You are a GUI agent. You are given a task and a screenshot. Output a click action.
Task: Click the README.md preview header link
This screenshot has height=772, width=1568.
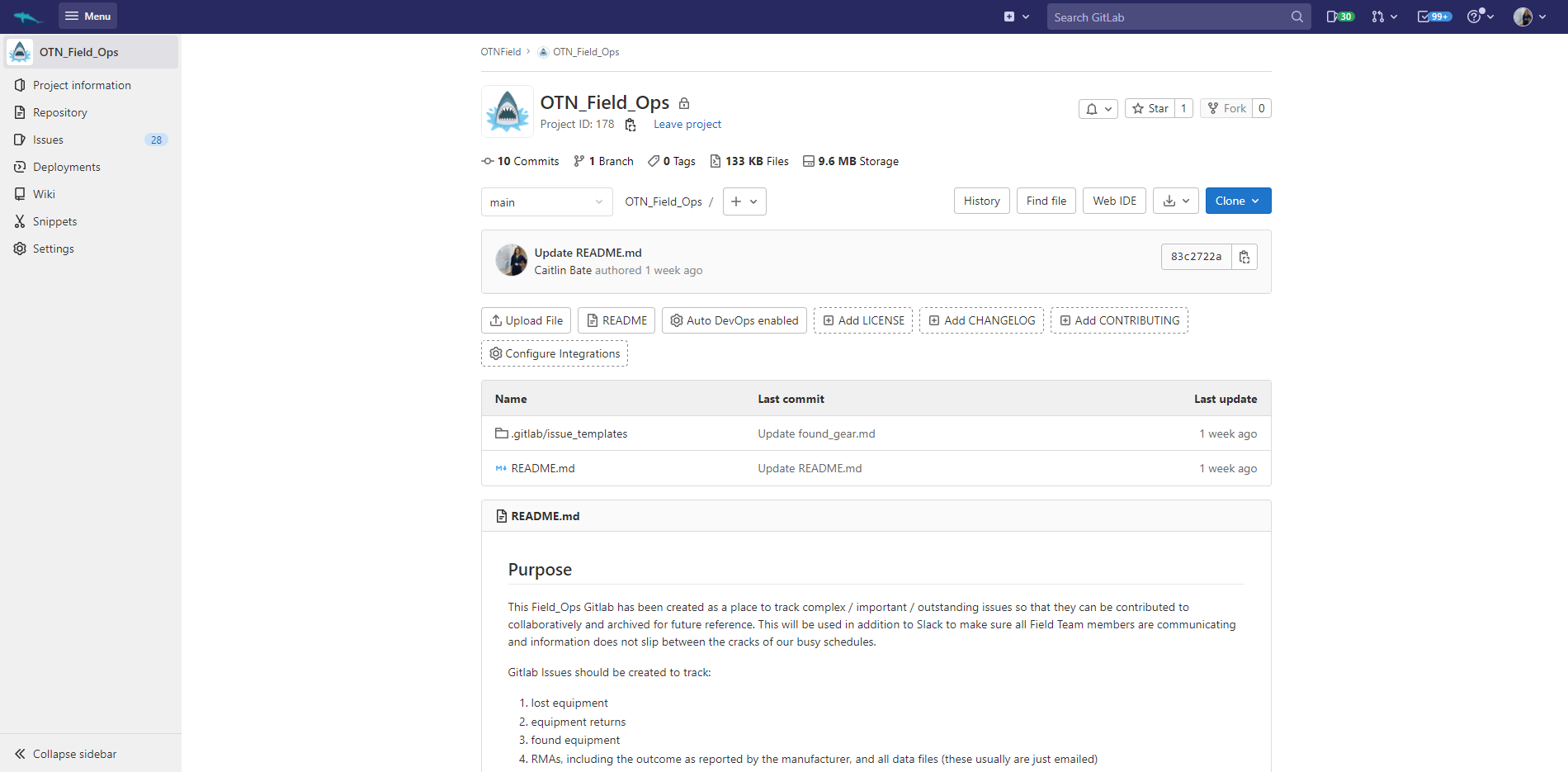click(545, 516)
